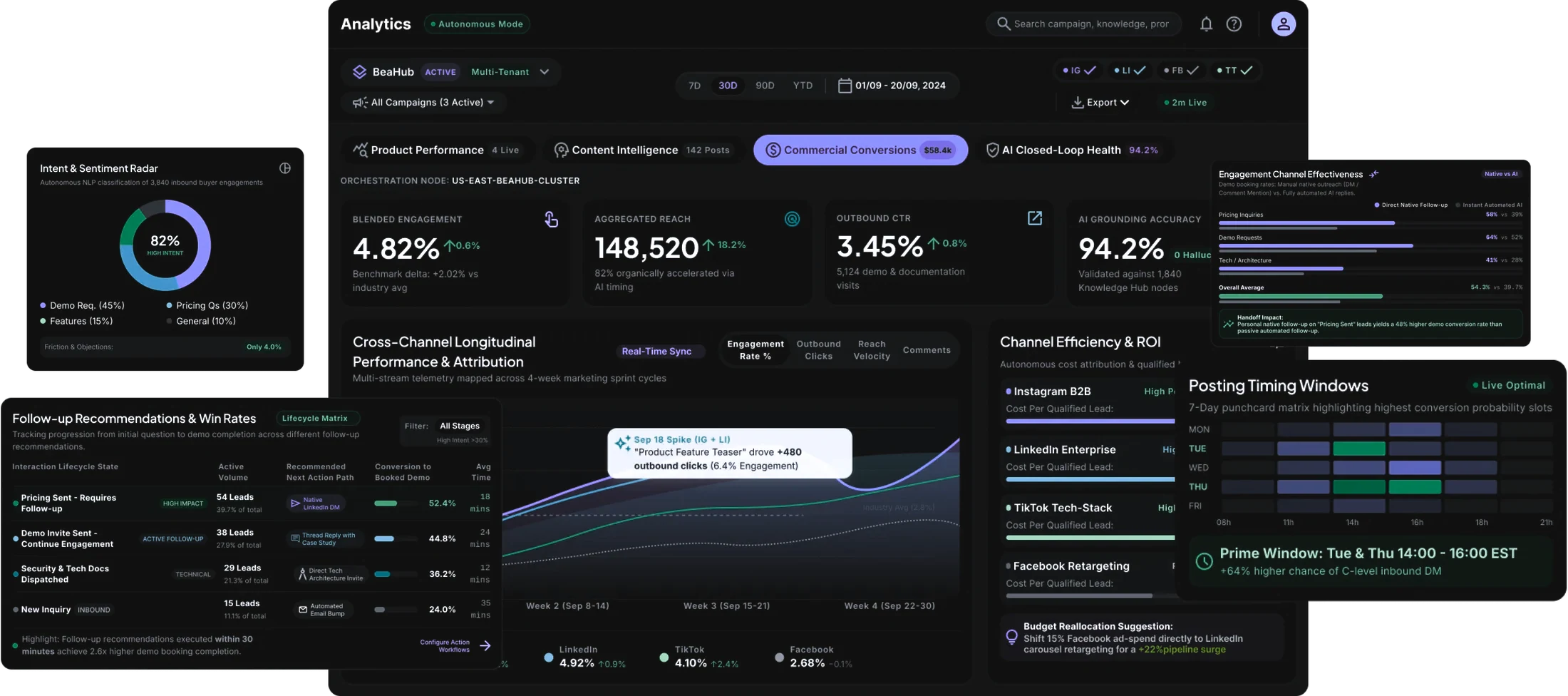
Task: Expand the BeaHub Multi-Tenant chevron
Action: (x=545, y=72)
